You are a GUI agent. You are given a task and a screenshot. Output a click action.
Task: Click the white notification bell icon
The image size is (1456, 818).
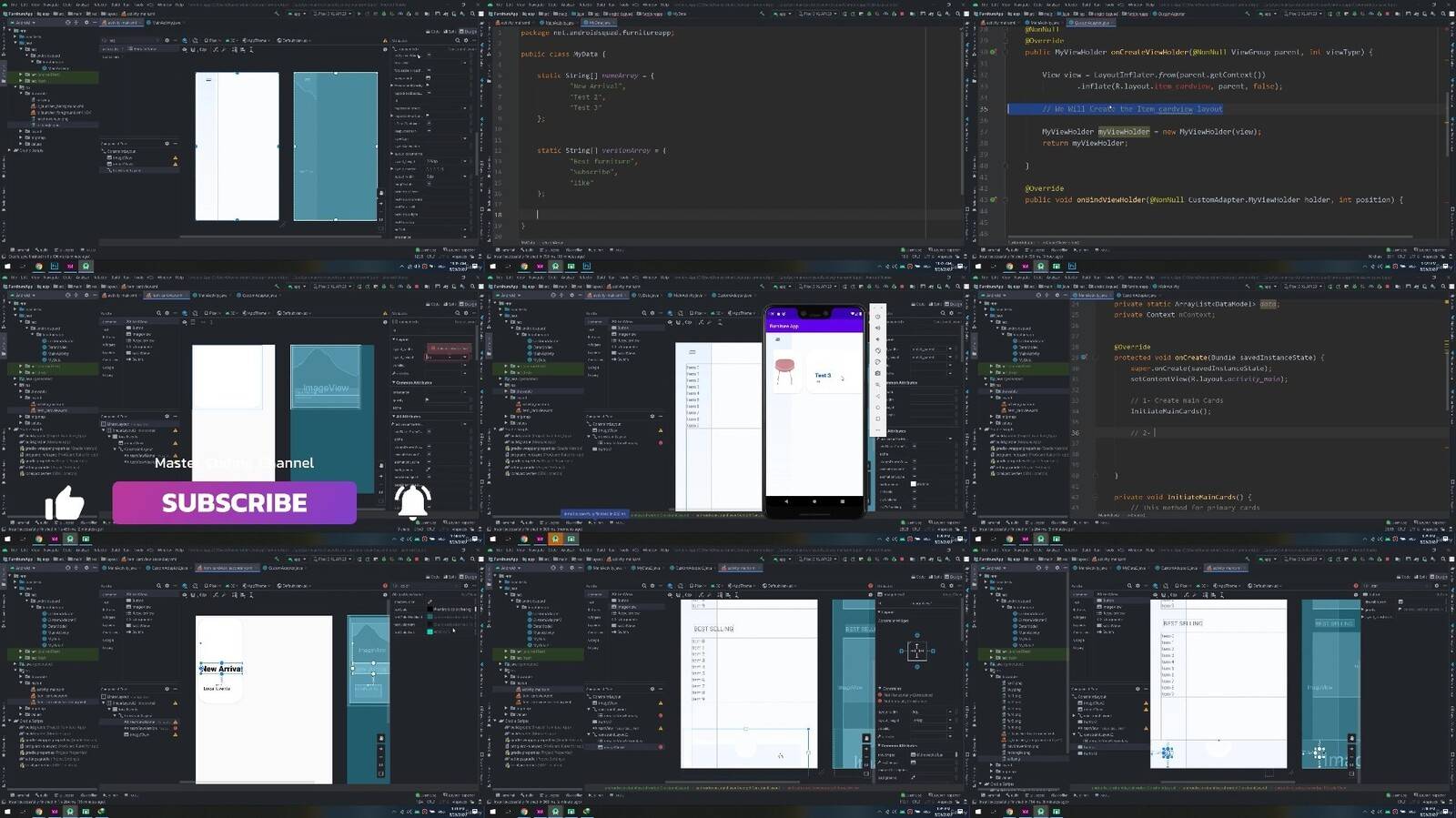412,501
